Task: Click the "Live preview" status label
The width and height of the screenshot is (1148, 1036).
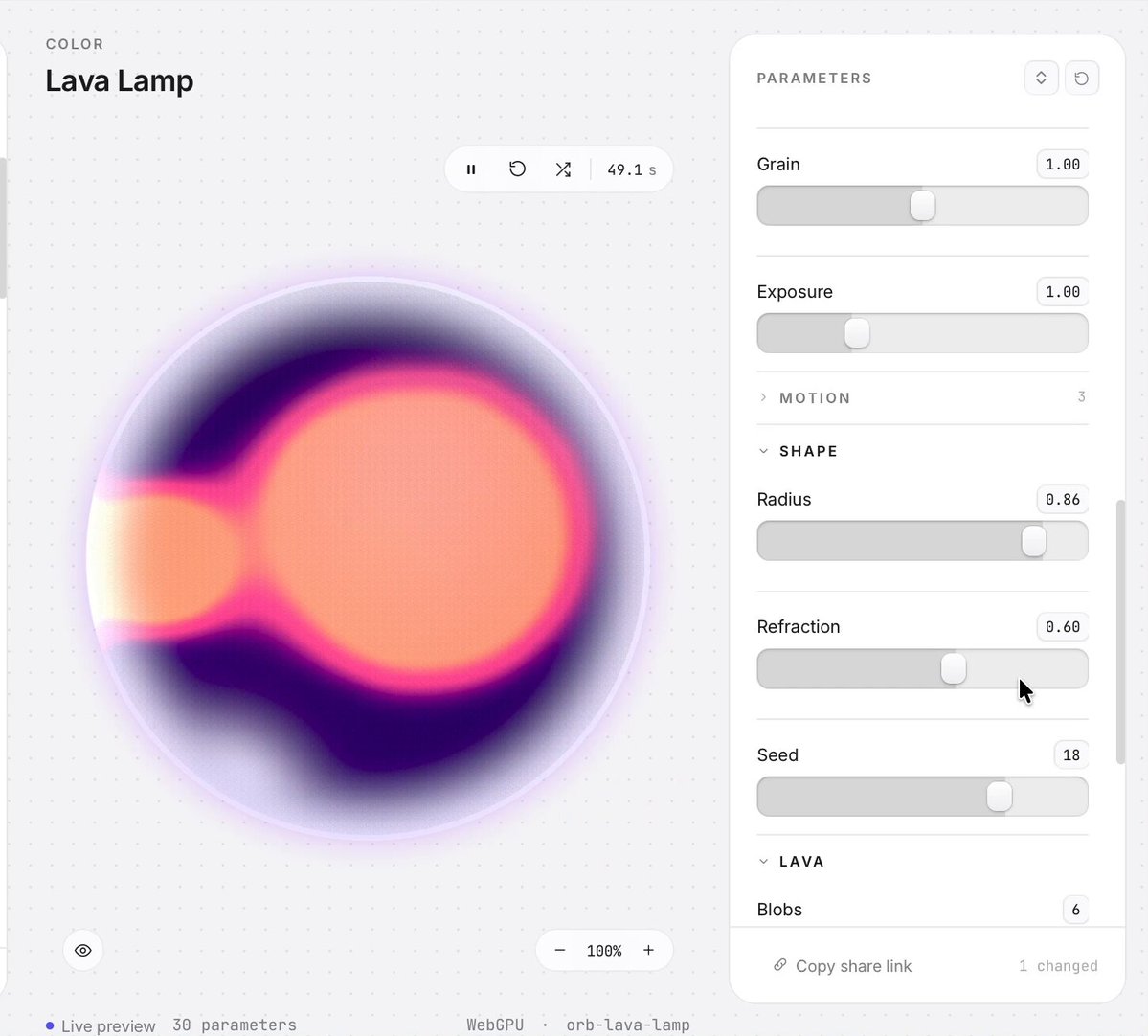Action: tap(108, 1025)
